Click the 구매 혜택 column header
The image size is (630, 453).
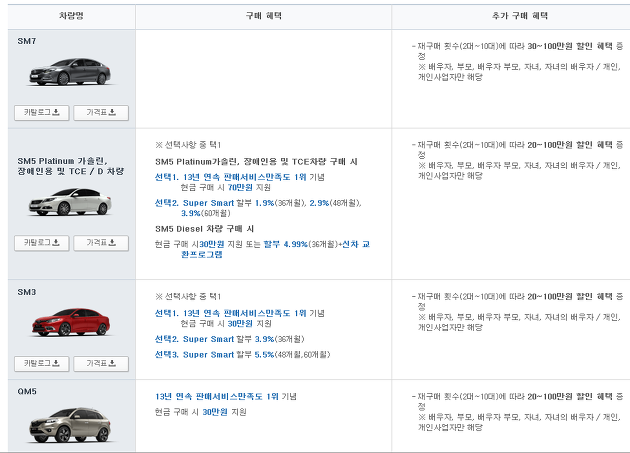pos(264,16)
